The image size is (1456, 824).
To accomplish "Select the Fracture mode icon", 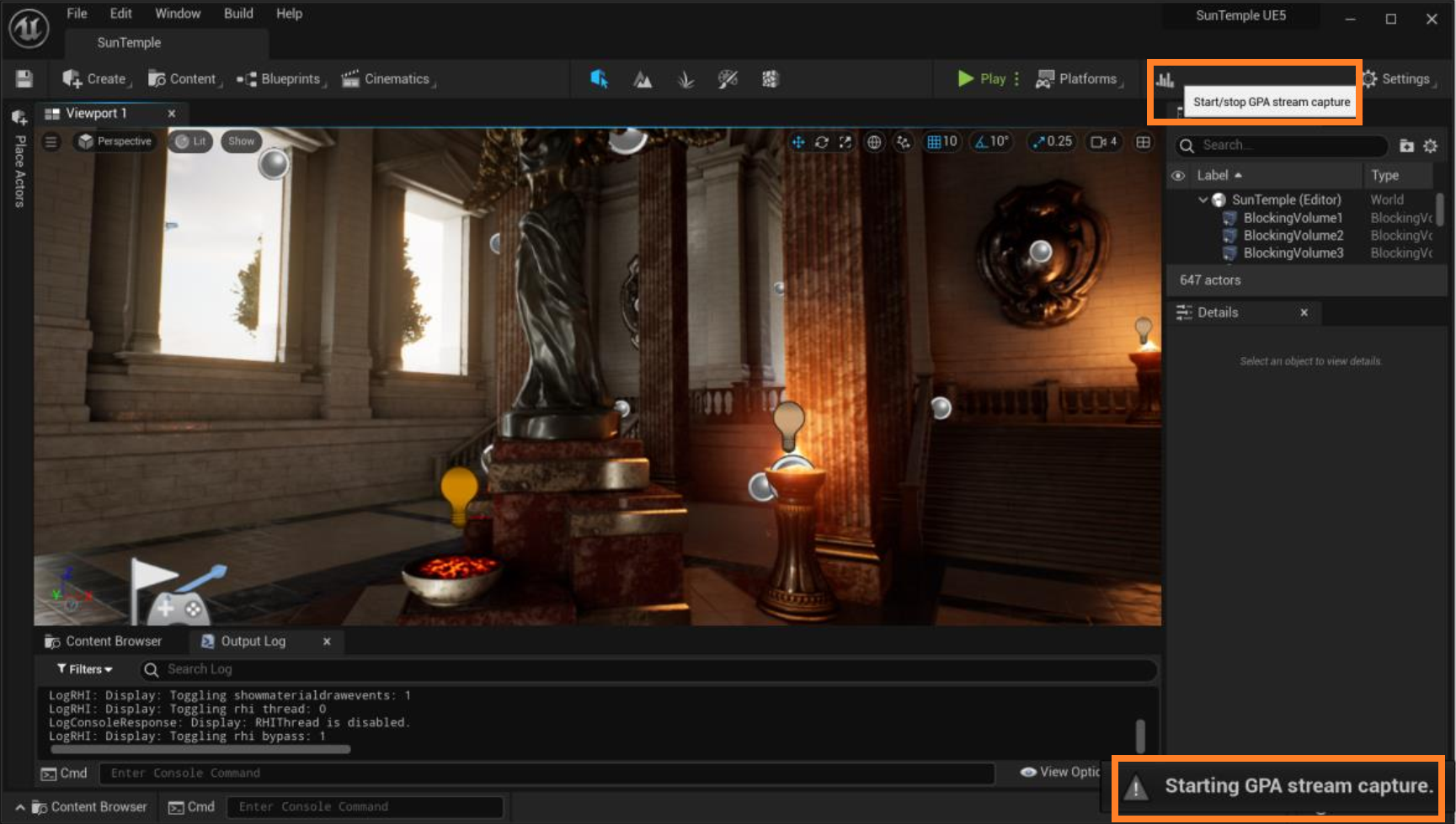I will (x=770, y=79).
